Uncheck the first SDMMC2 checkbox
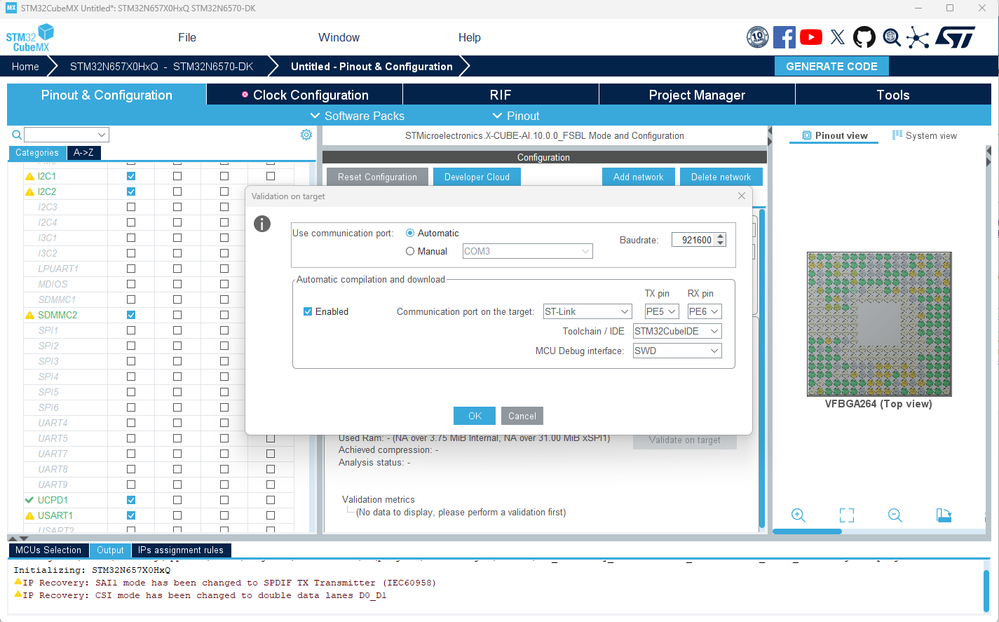 (131, 315)
